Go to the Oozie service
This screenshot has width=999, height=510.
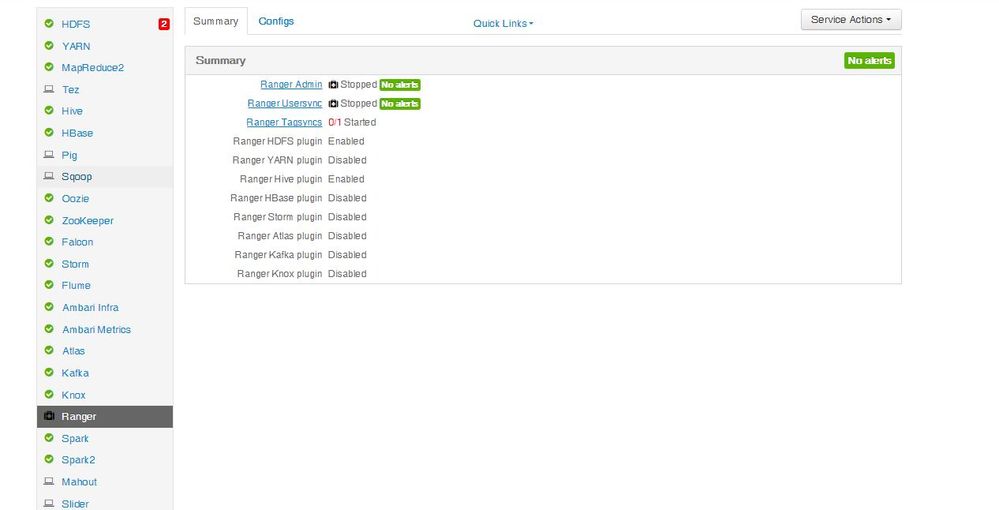(75, 198)
